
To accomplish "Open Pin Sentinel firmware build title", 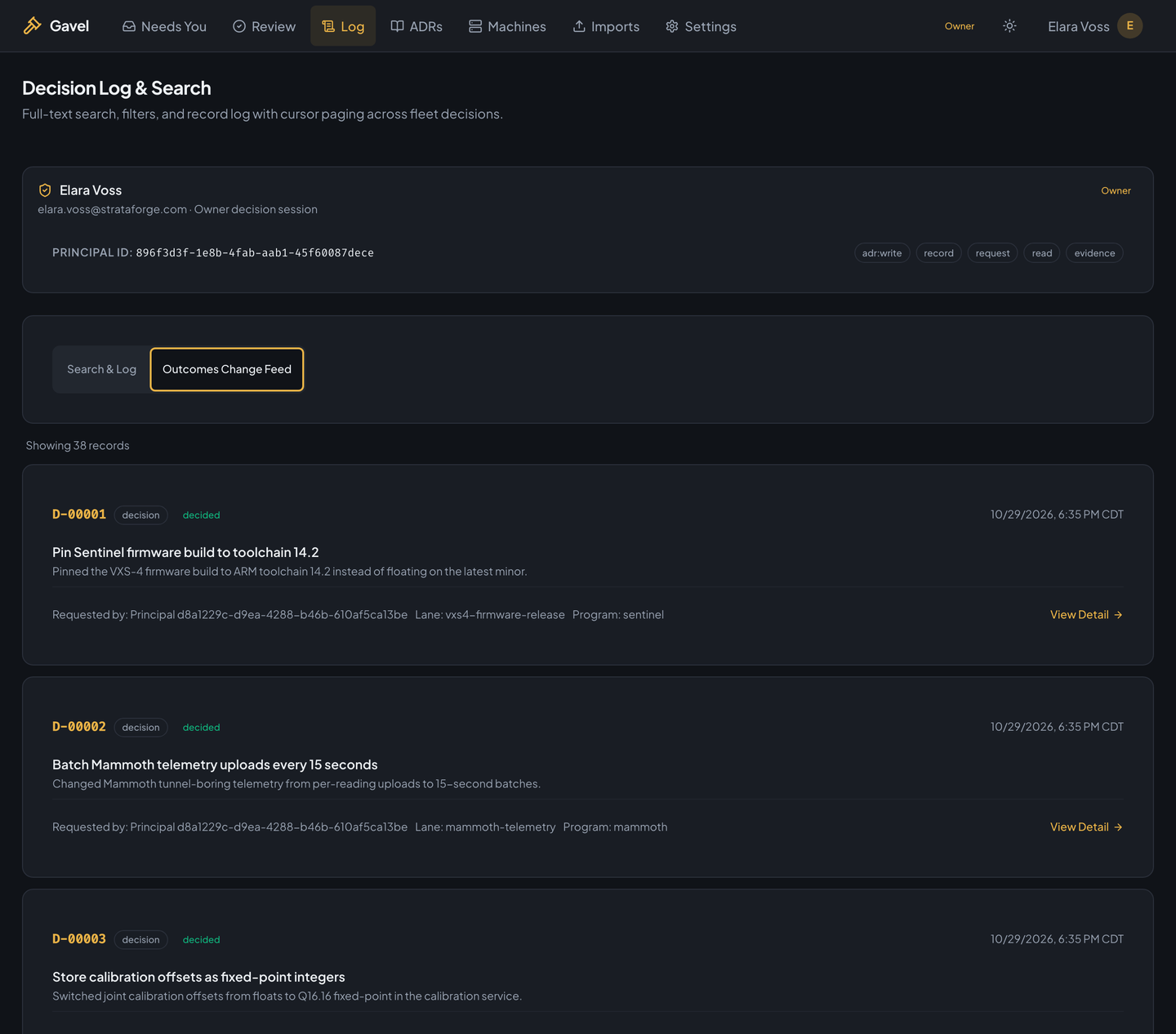I will [x=185, y=552].
